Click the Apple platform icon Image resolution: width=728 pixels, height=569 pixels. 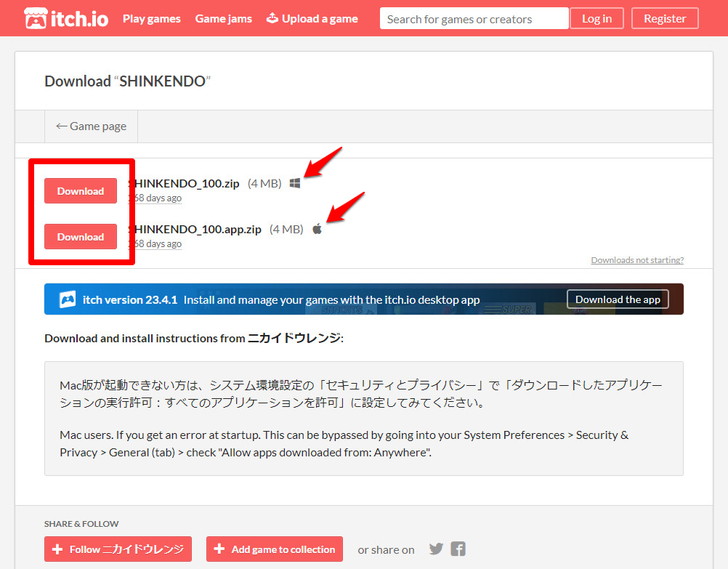coord(317,229)
